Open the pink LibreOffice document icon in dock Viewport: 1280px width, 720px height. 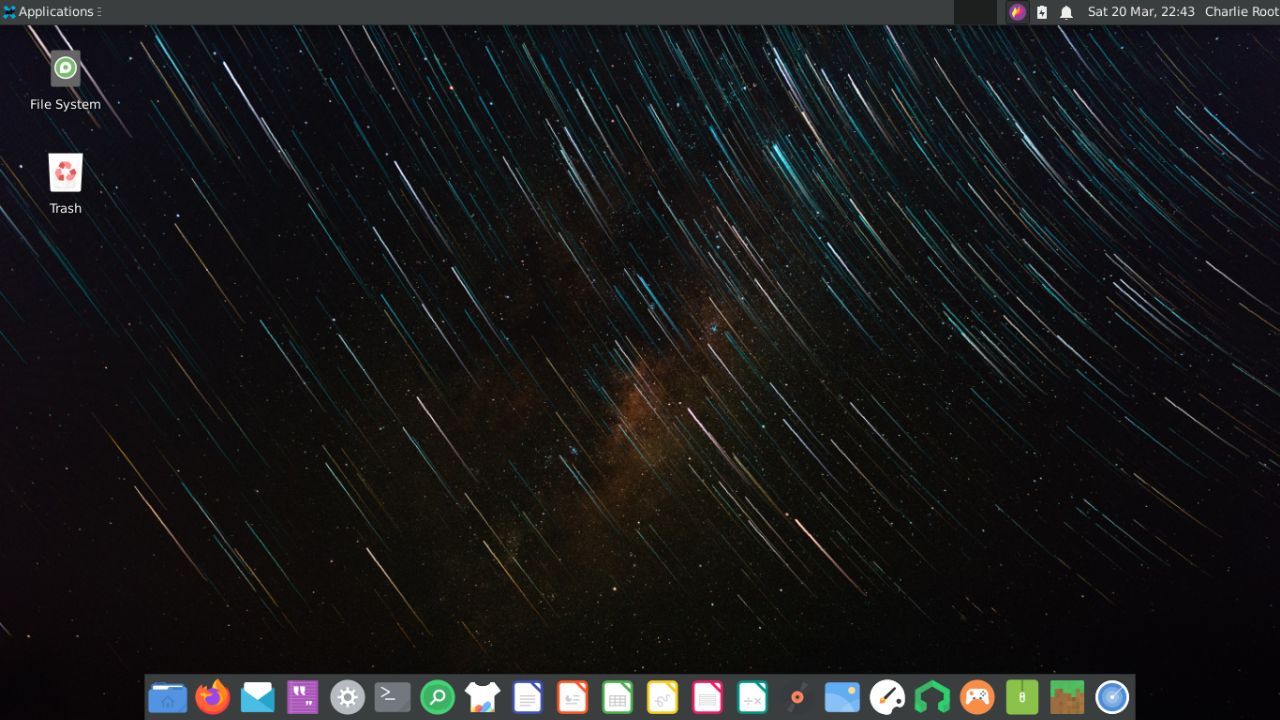(x=708, y=697)
